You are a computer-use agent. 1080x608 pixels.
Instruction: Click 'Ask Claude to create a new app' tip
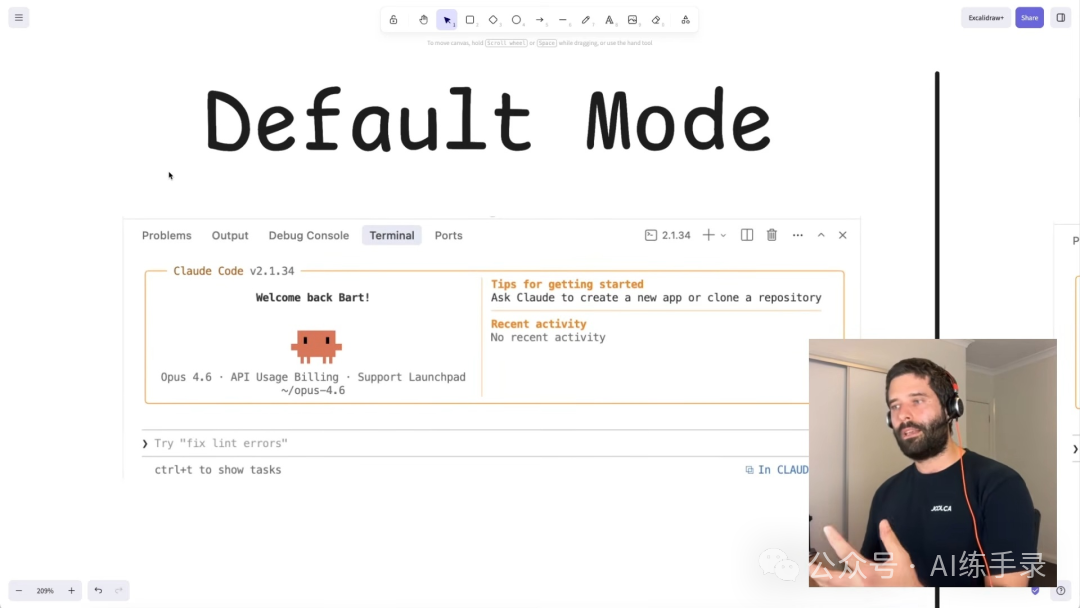(656, 297)
